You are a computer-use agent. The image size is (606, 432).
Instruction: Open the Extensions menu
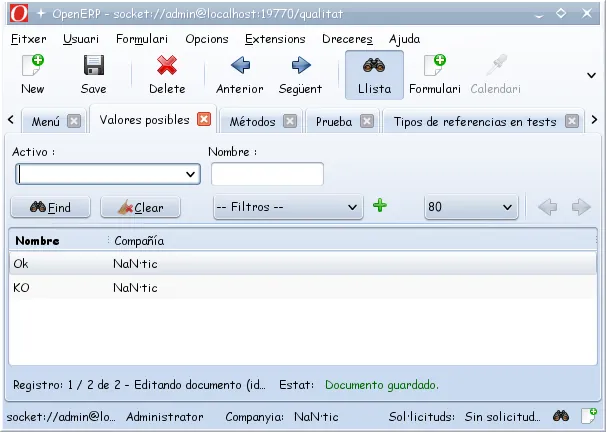coord(275,39)
